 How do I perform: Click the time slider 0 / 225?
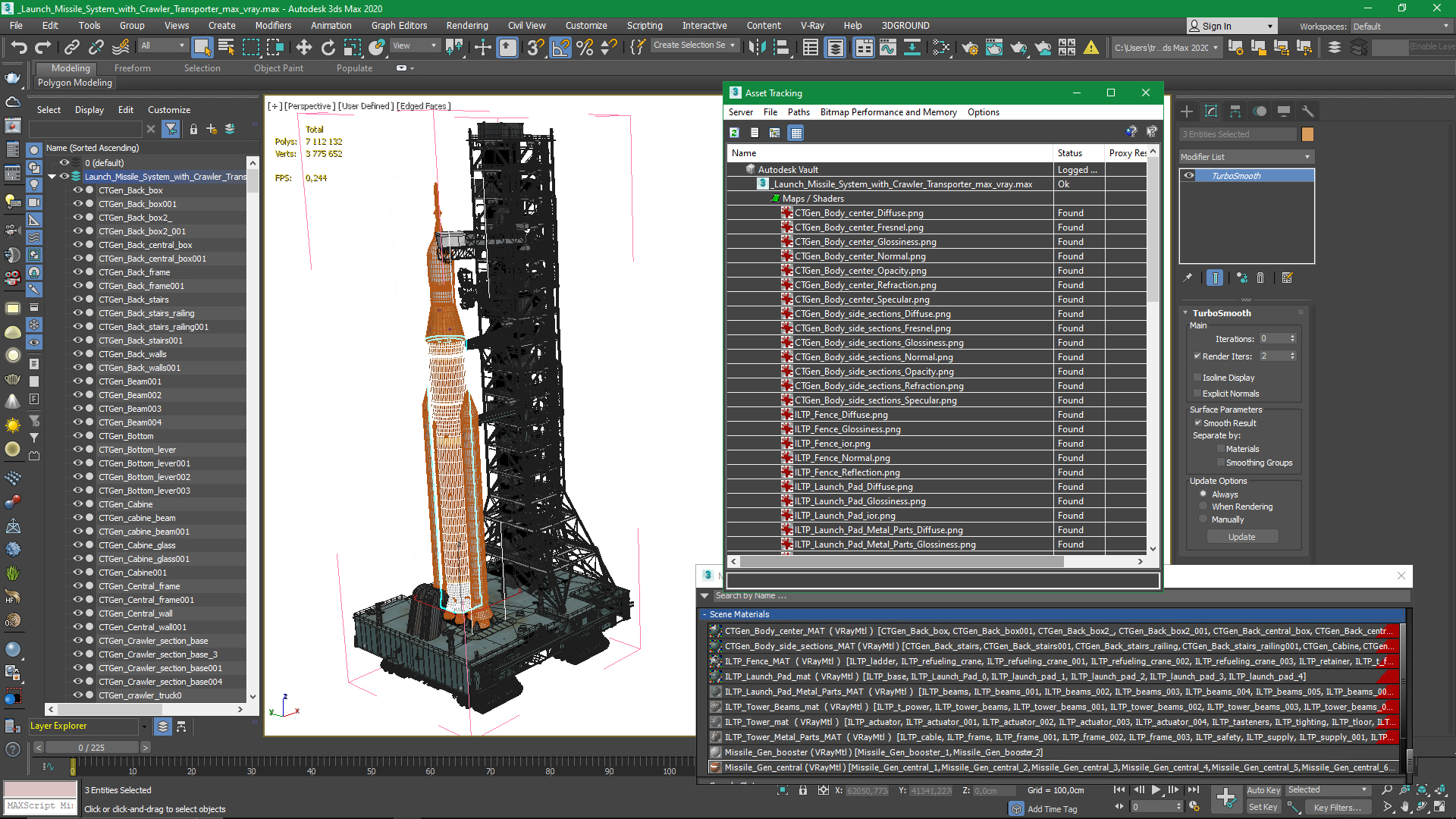(x=92, y=748)
